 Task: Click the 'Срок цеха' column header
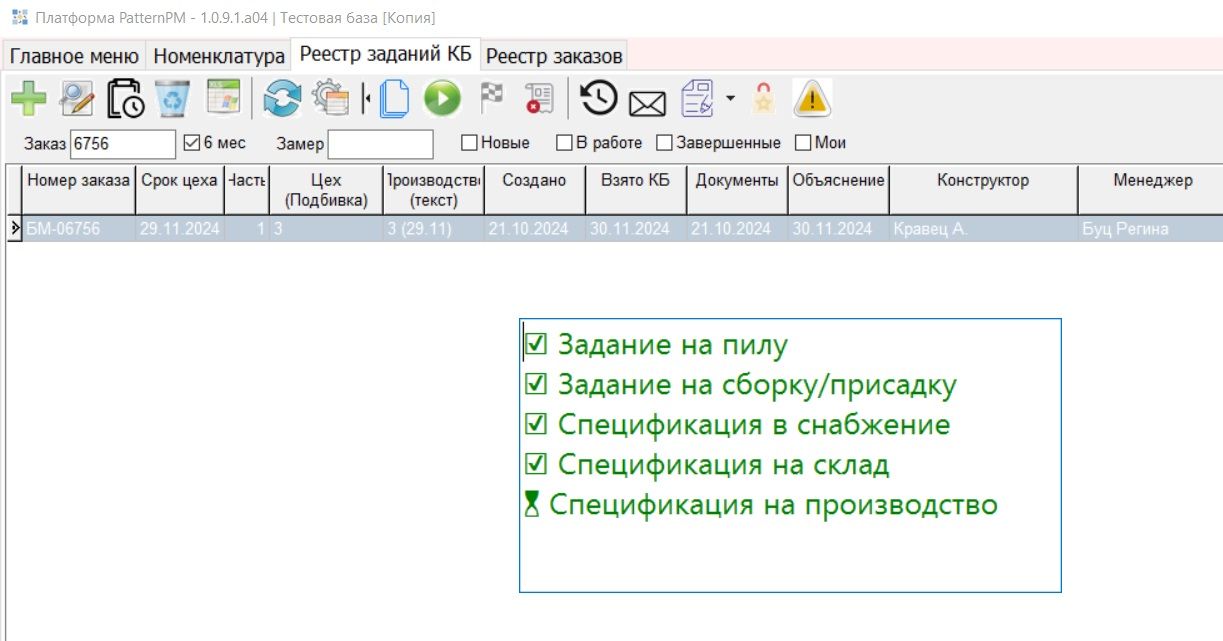coord(179,181)
